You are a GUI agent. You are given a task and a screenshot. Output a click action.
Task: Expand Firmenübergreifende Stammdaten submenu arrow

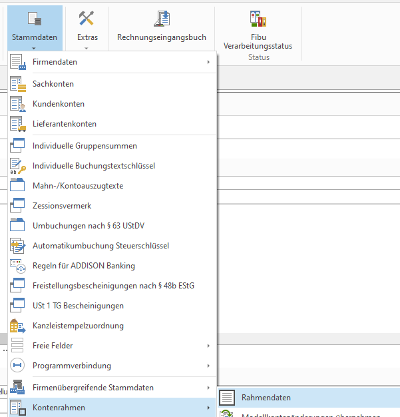208,387
